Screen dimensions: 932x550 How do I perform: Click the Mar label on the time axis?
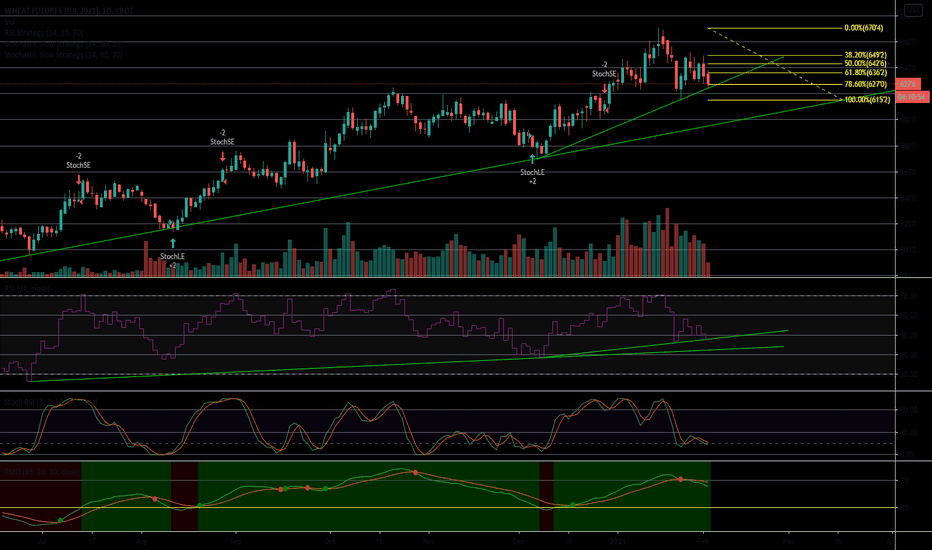[788, 542]
